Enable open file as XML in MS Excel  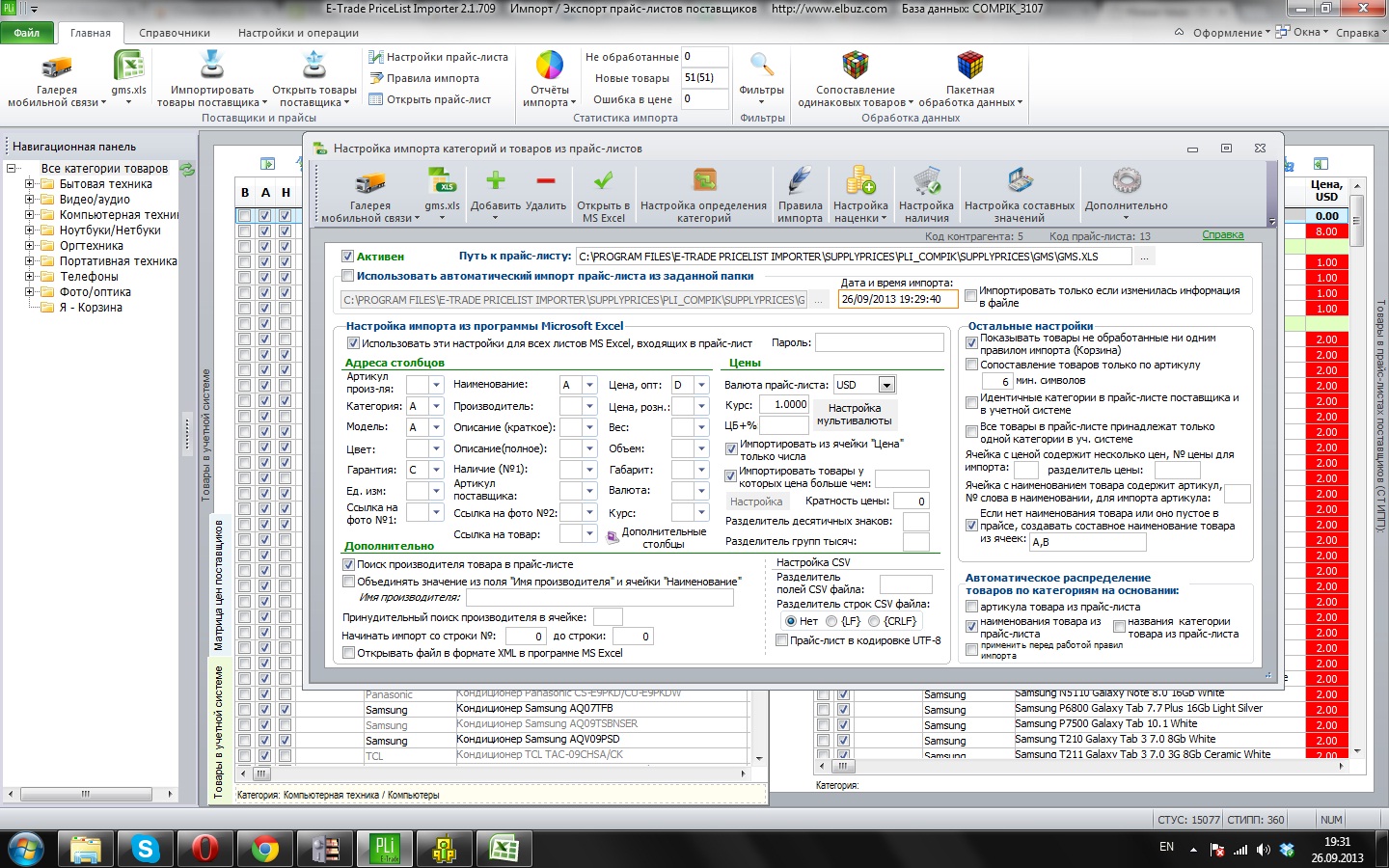tap(348, 653)
